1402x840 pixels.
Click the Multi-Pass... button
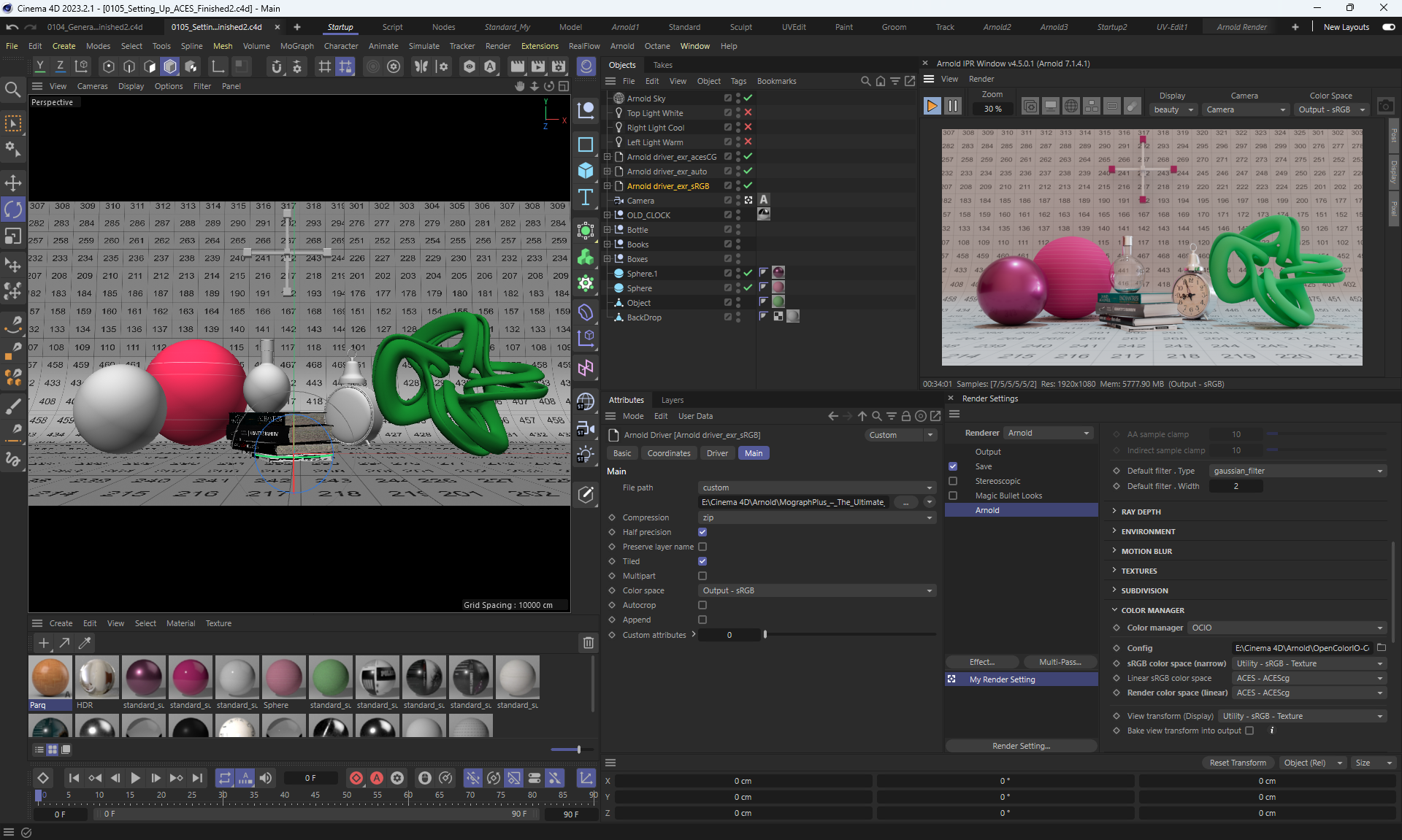click(1060, 662)
